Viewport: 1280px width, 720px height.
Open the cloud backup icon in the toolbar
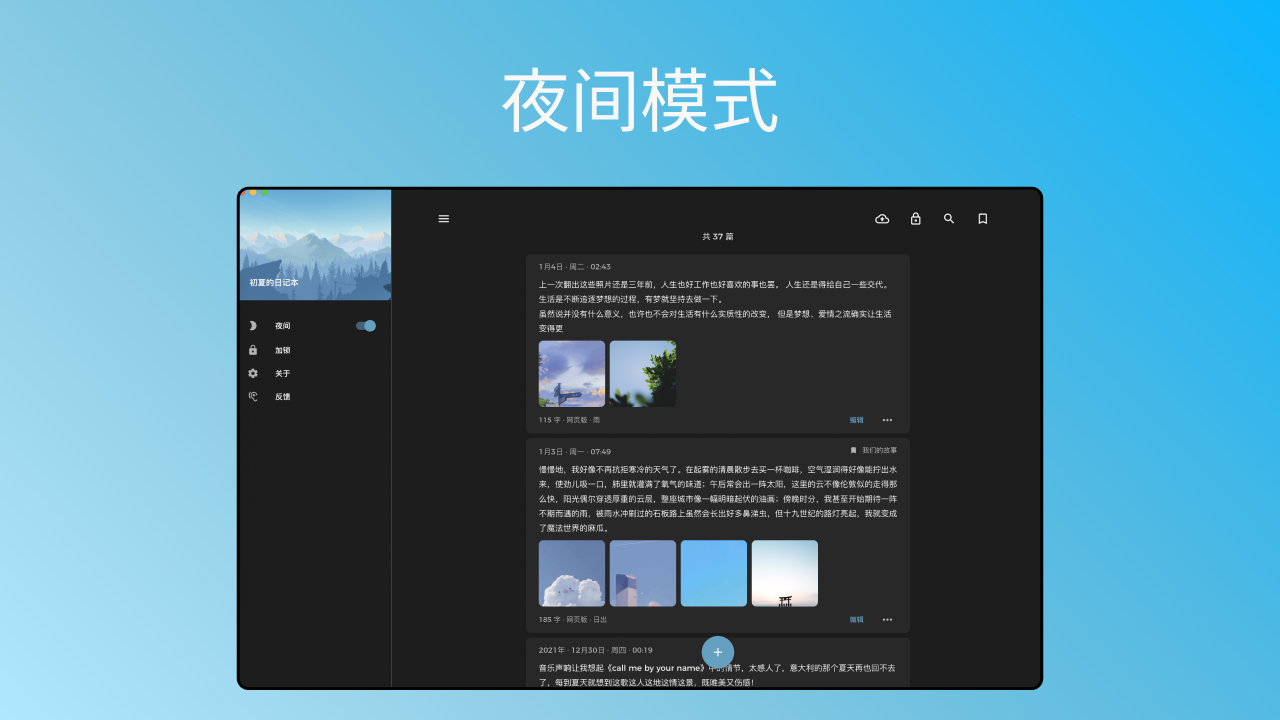(882, 218)
